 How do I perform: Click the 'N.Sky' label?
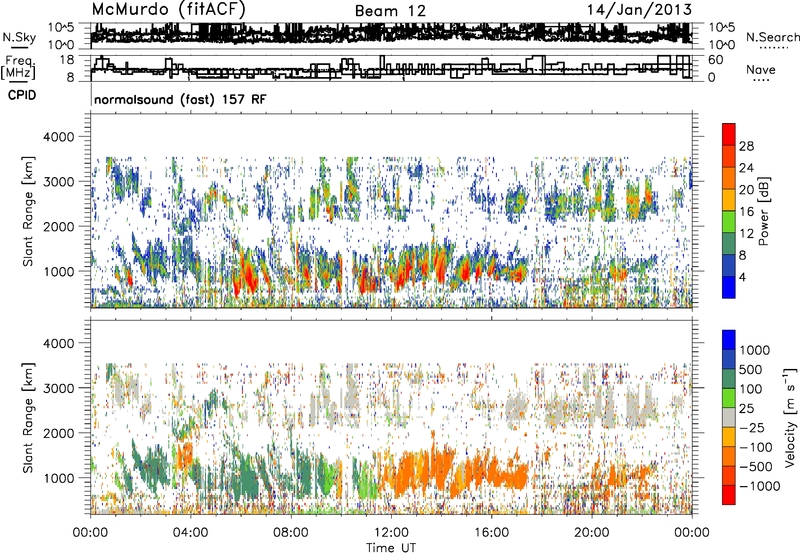click(19, 37)
